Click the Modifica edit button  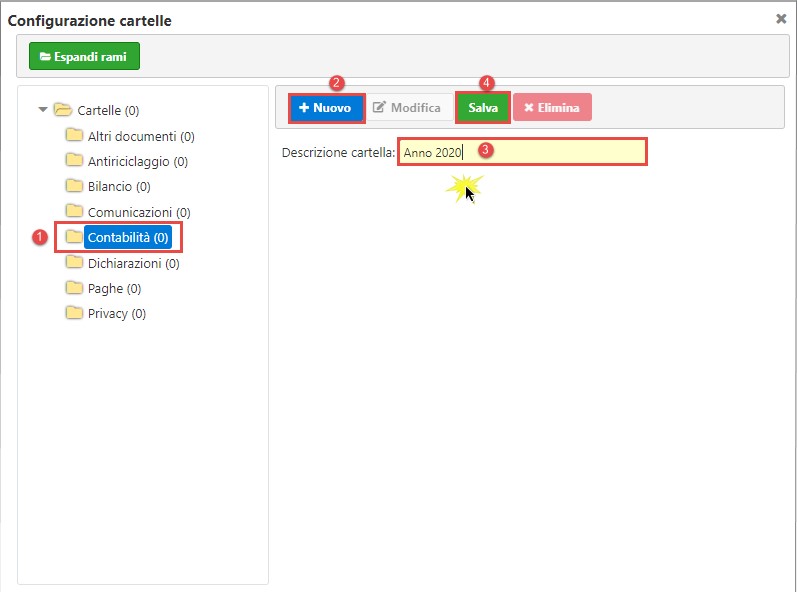(406, 108)
